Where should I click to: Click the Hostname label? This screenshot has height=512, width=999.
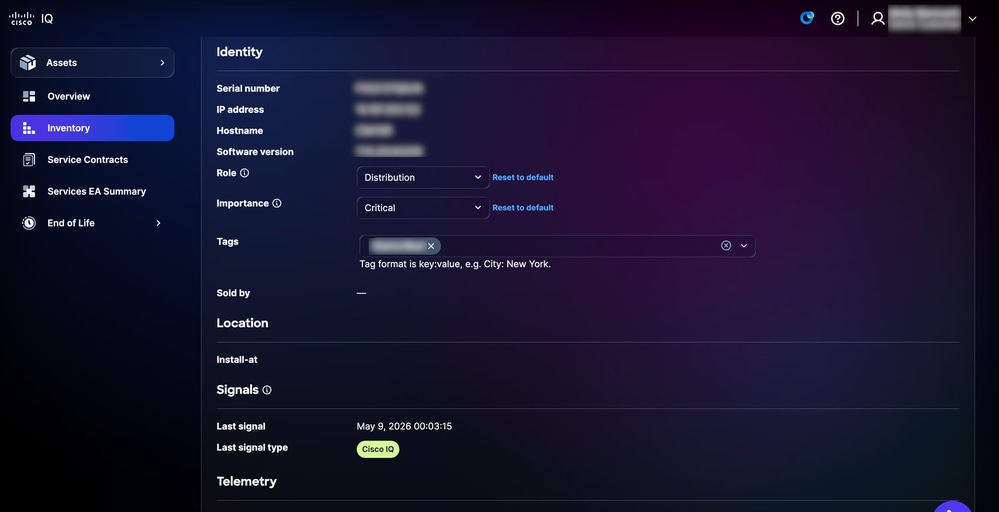240,131
